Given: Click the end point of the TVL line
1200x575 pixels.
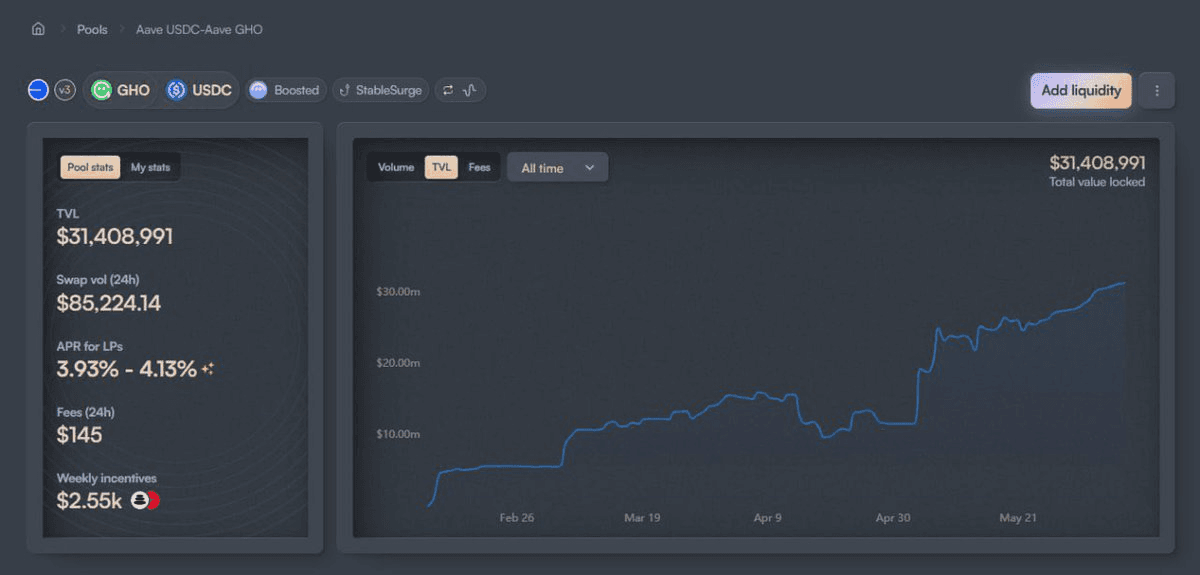Looking at the screenshot, I should point(1125,283).
